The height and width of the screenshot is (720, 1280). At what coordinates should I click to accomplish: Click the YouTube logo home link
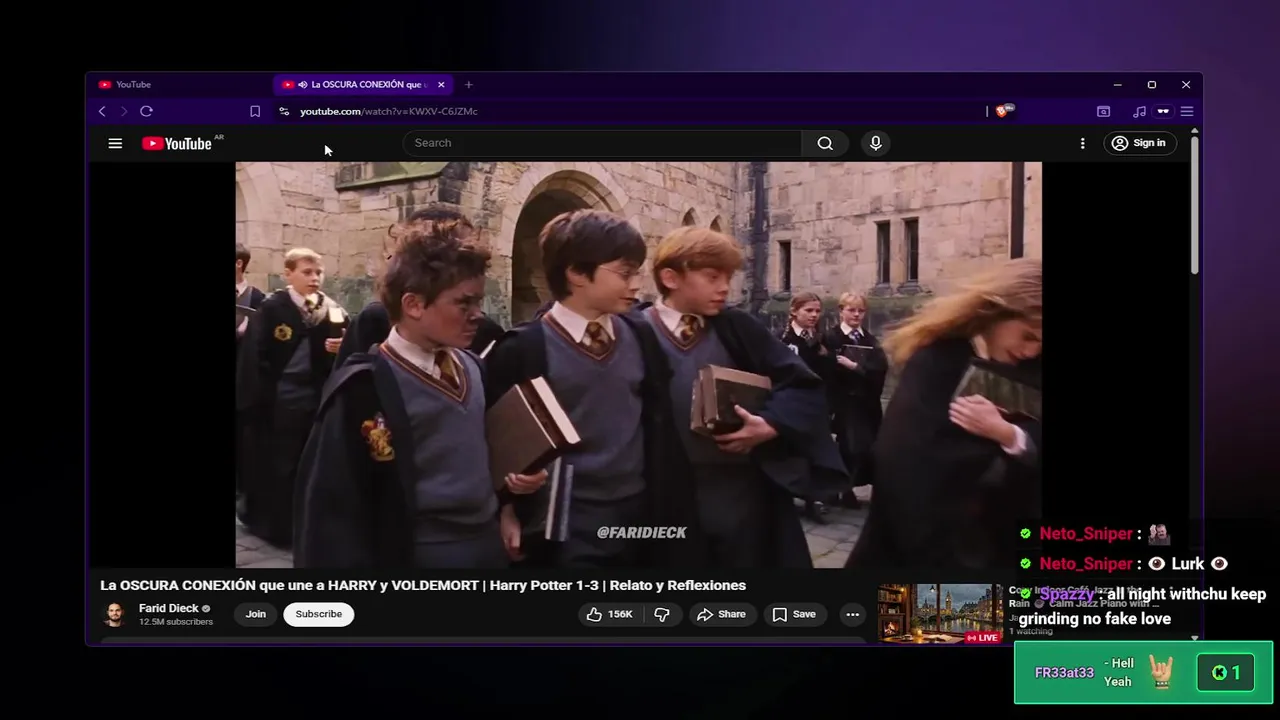[177, 143]
